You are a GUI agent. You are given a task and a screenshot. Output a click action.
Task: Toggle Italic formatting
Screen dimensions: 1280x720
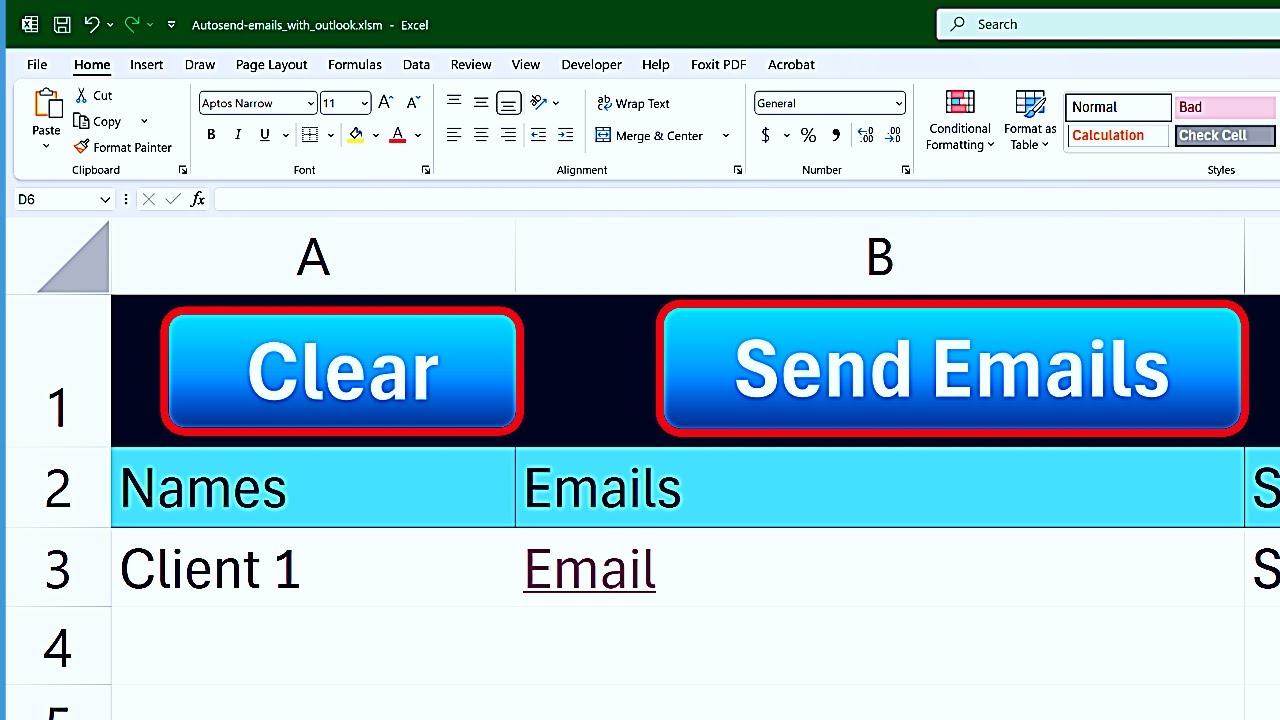[x=238, y=135]
